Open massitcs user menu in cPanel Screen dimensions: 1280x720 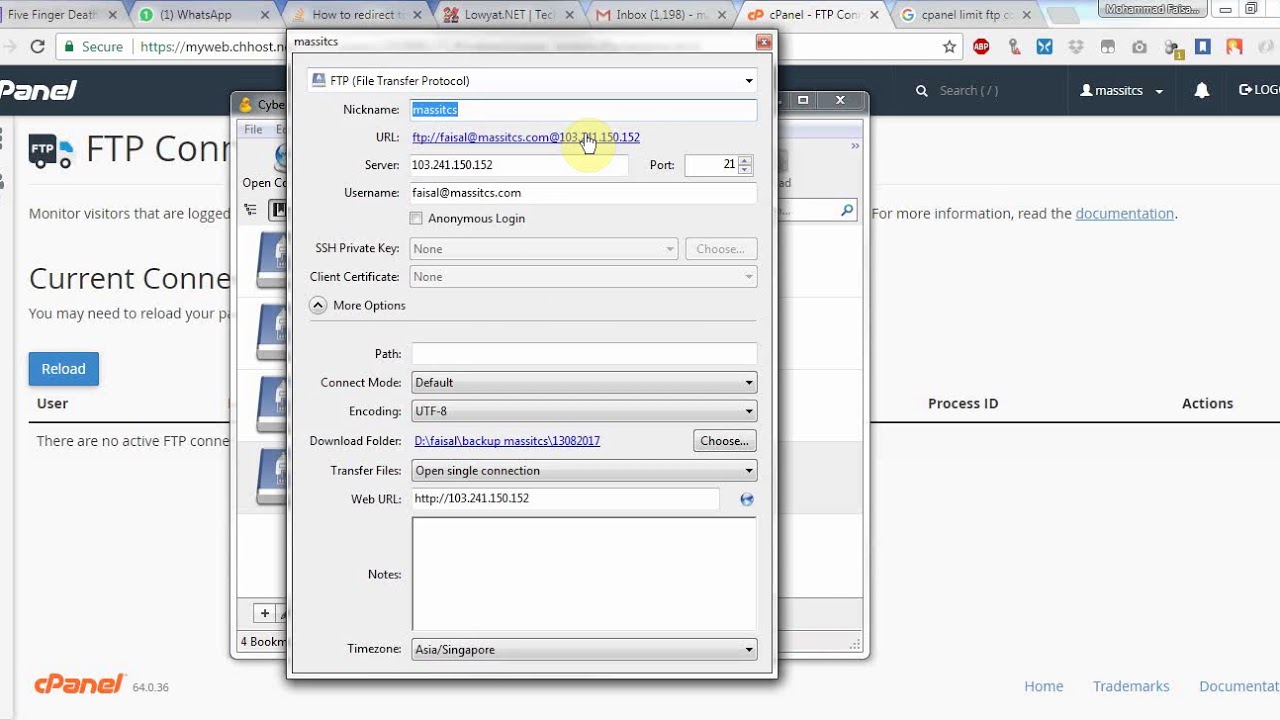click(1122, 90)
